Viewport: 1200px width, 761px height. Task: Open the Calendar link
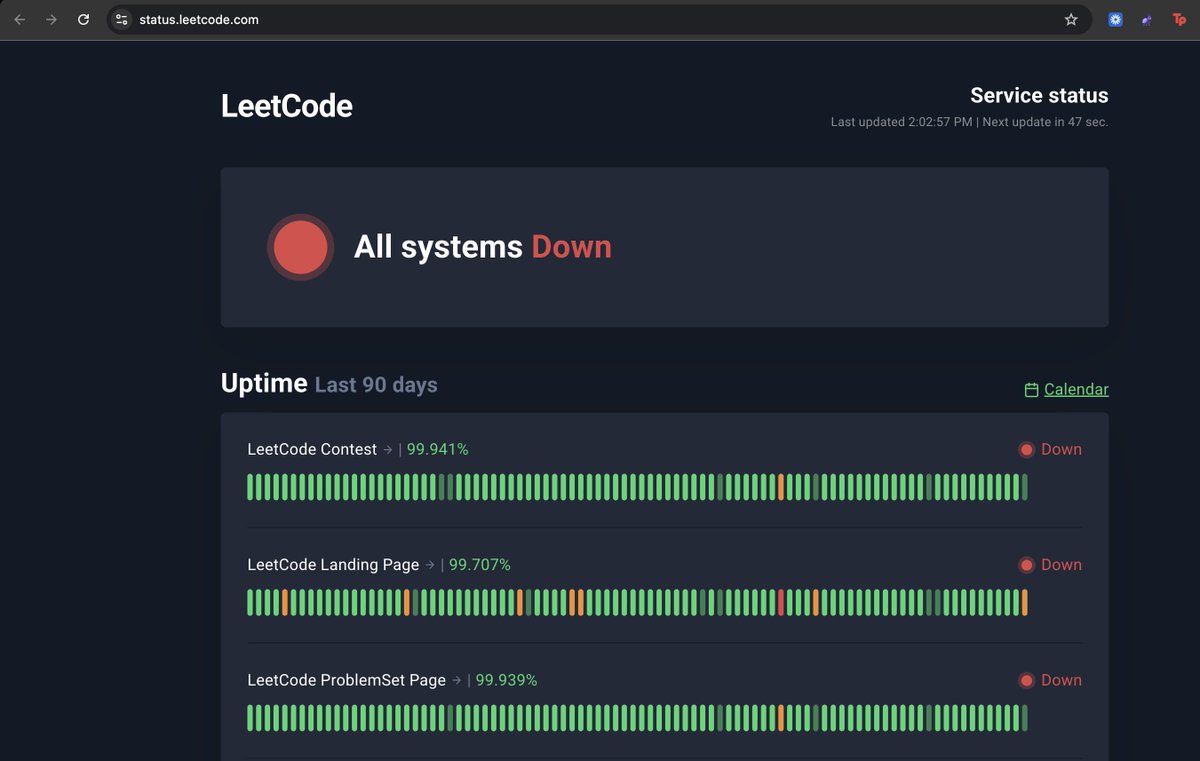pyautogui.click(x=1076, y=389)
